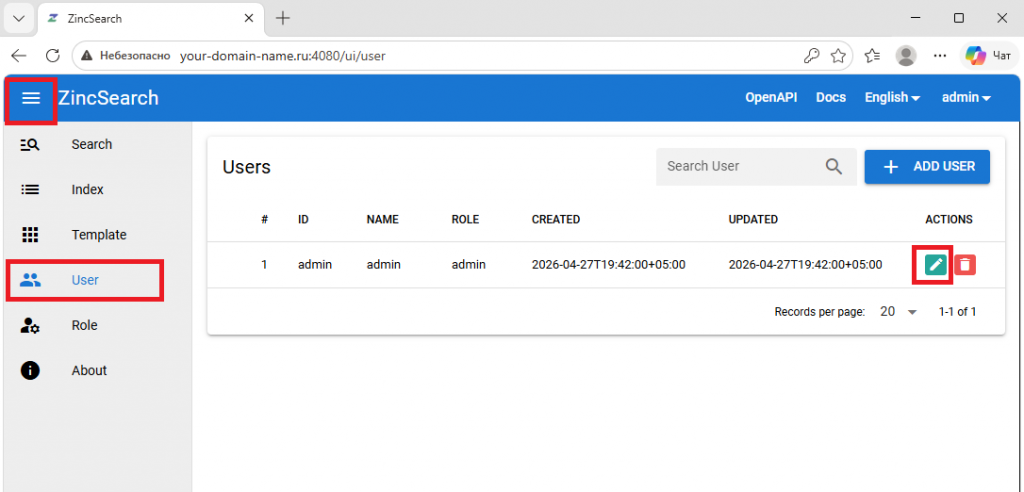The height and width of the screenshot is (492, 1024).
Task: Switch to the ZincSearch browser tab
Action: [x=150, y=18]
